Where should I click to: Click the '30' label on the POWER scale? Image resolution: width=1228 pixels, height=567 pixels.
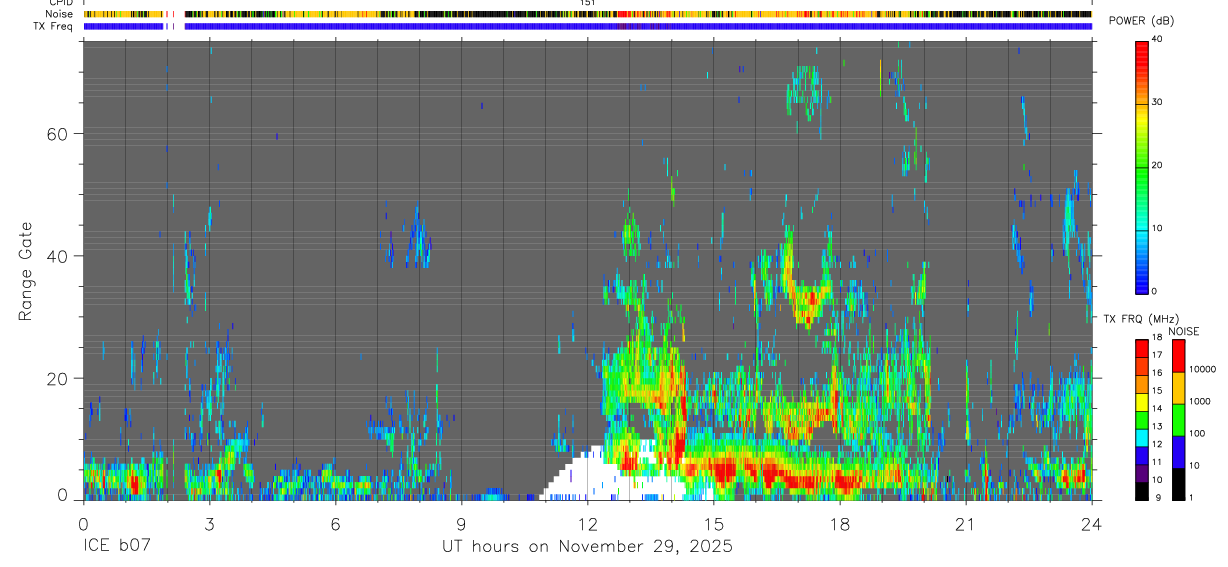pyautogui.click(x=1159, y=103)
